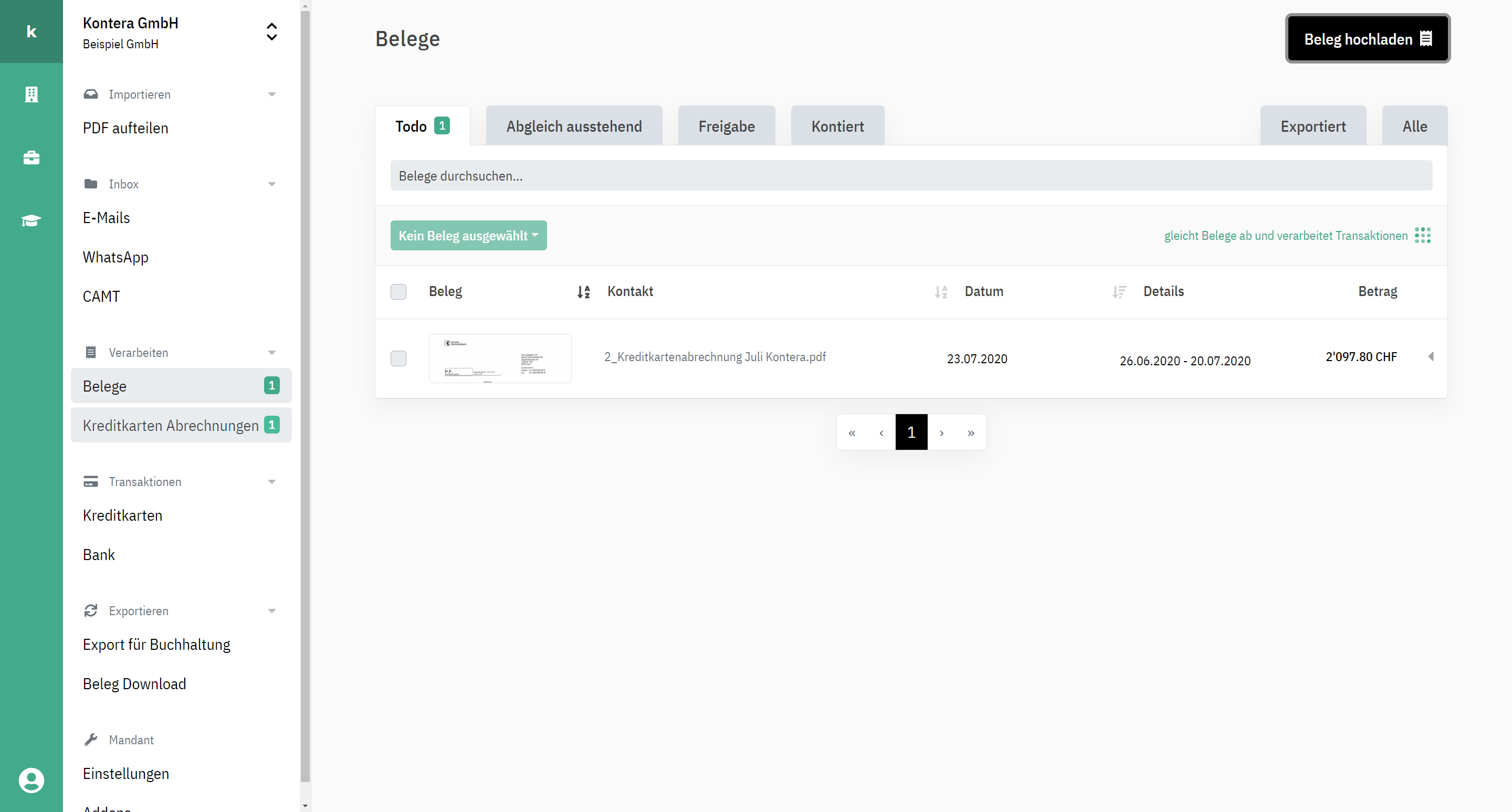Image resolution: width=1512 pixels, height=812 pixels.
Task: Click the Mandant wrench icon
Action: [x=90, y=739]
